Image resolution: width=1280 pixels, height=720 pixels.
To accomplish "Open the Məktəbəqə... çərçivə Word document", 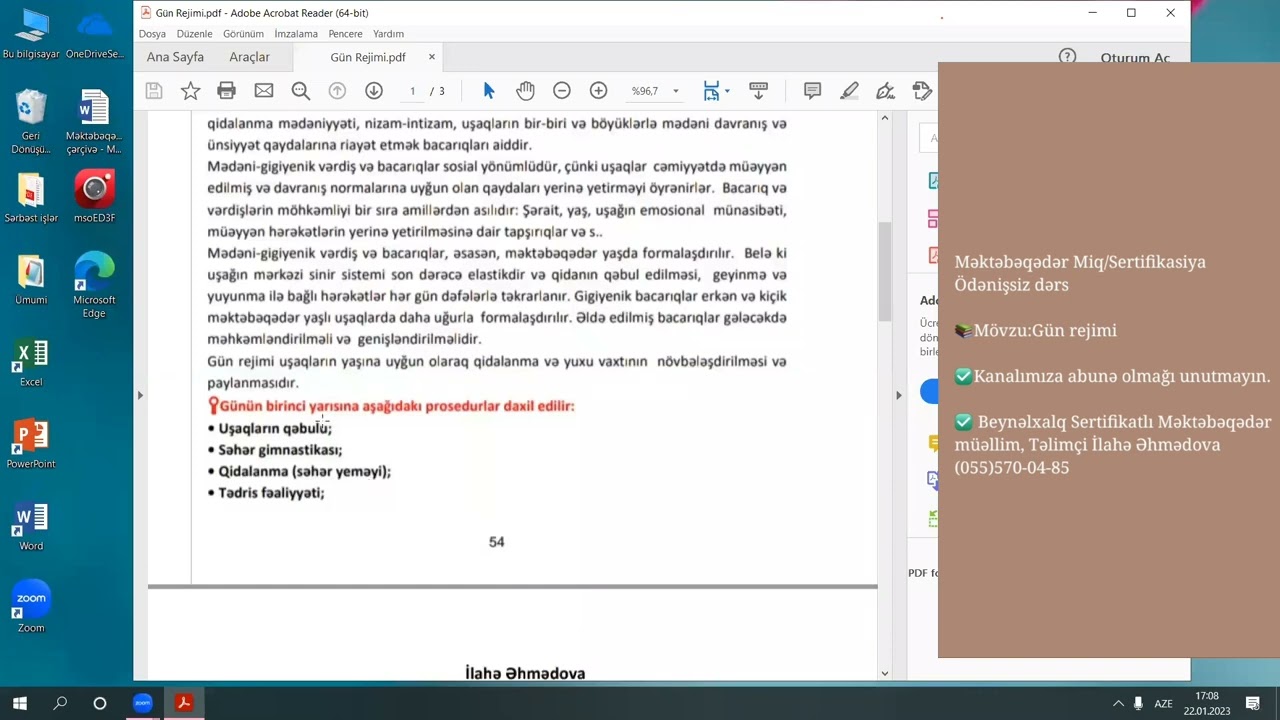I will point(94,122).
